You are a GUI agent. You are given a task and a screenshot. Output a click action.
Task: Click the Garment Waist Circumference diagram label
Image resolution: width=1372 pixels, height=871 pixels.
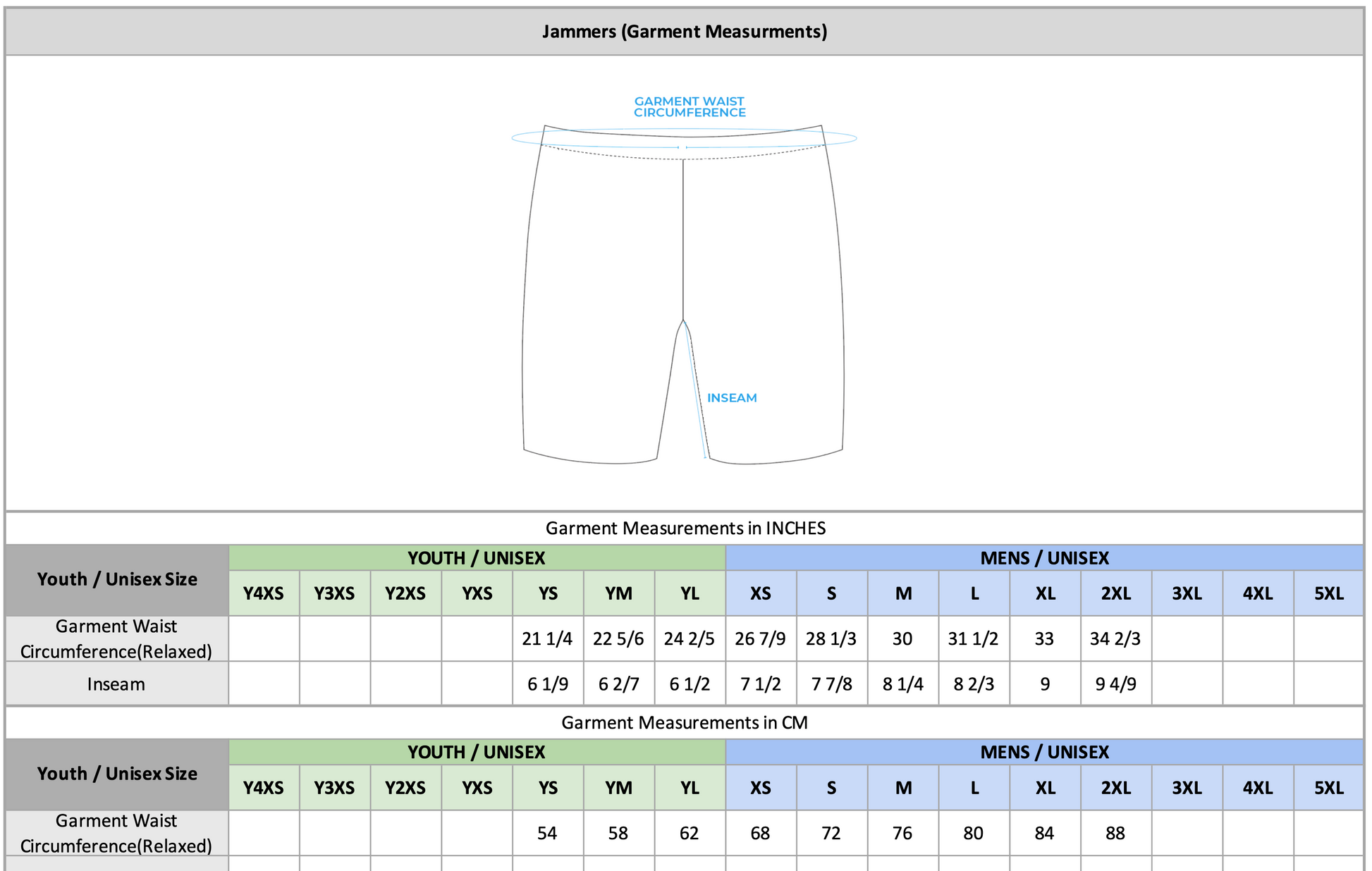pyautogui.click(x=689, y=107)
